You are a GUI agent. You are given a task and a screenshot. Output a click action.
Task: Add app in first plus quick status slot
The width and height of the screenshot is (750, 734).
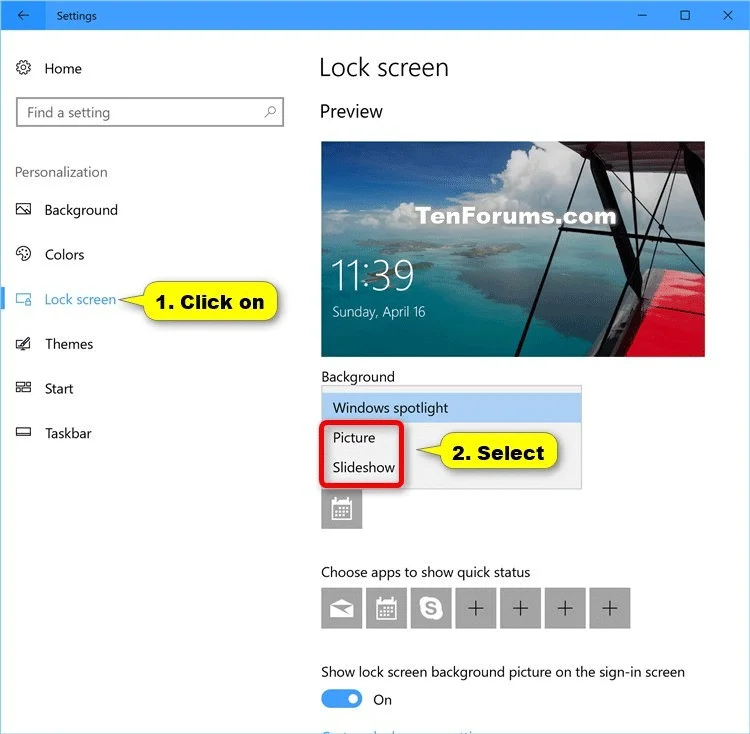tap(475, 608)
